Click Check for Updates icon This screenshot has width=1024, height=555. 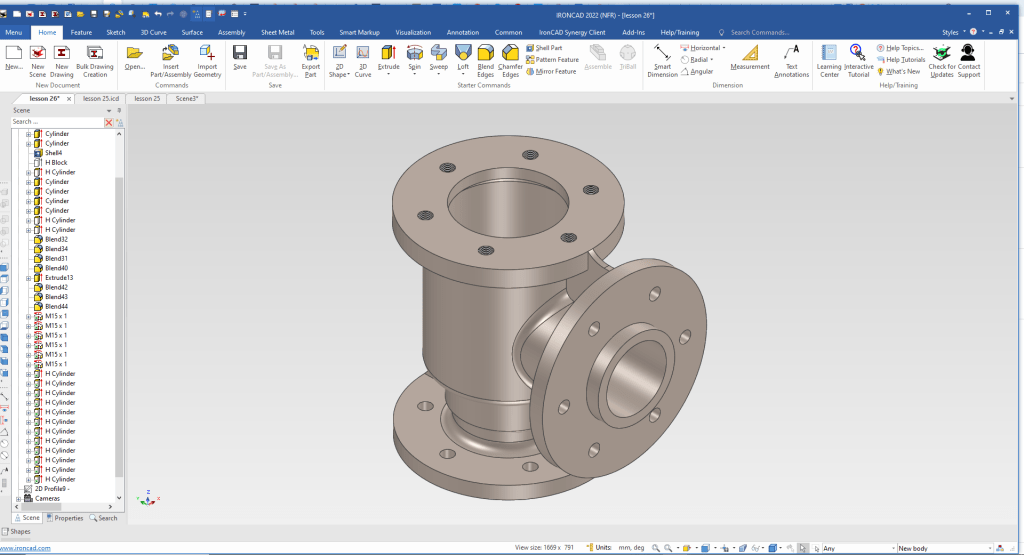941,52
